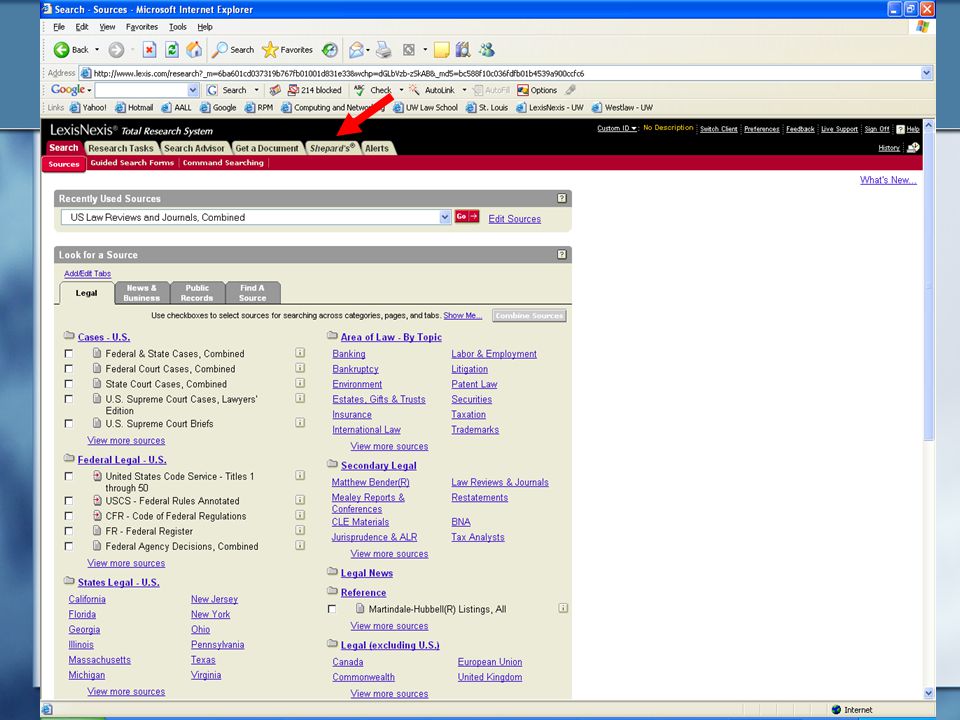Open the California state link
Image resolution: width=960 pixels, height=720 pixels.
click(x=87, y=599)
